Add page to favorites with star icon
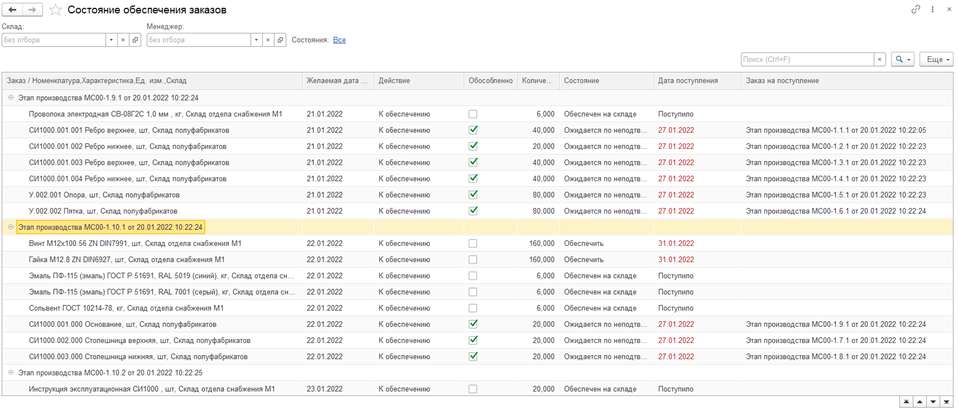The height and width of the screenshot is (411, 958). tap(55, 10)
